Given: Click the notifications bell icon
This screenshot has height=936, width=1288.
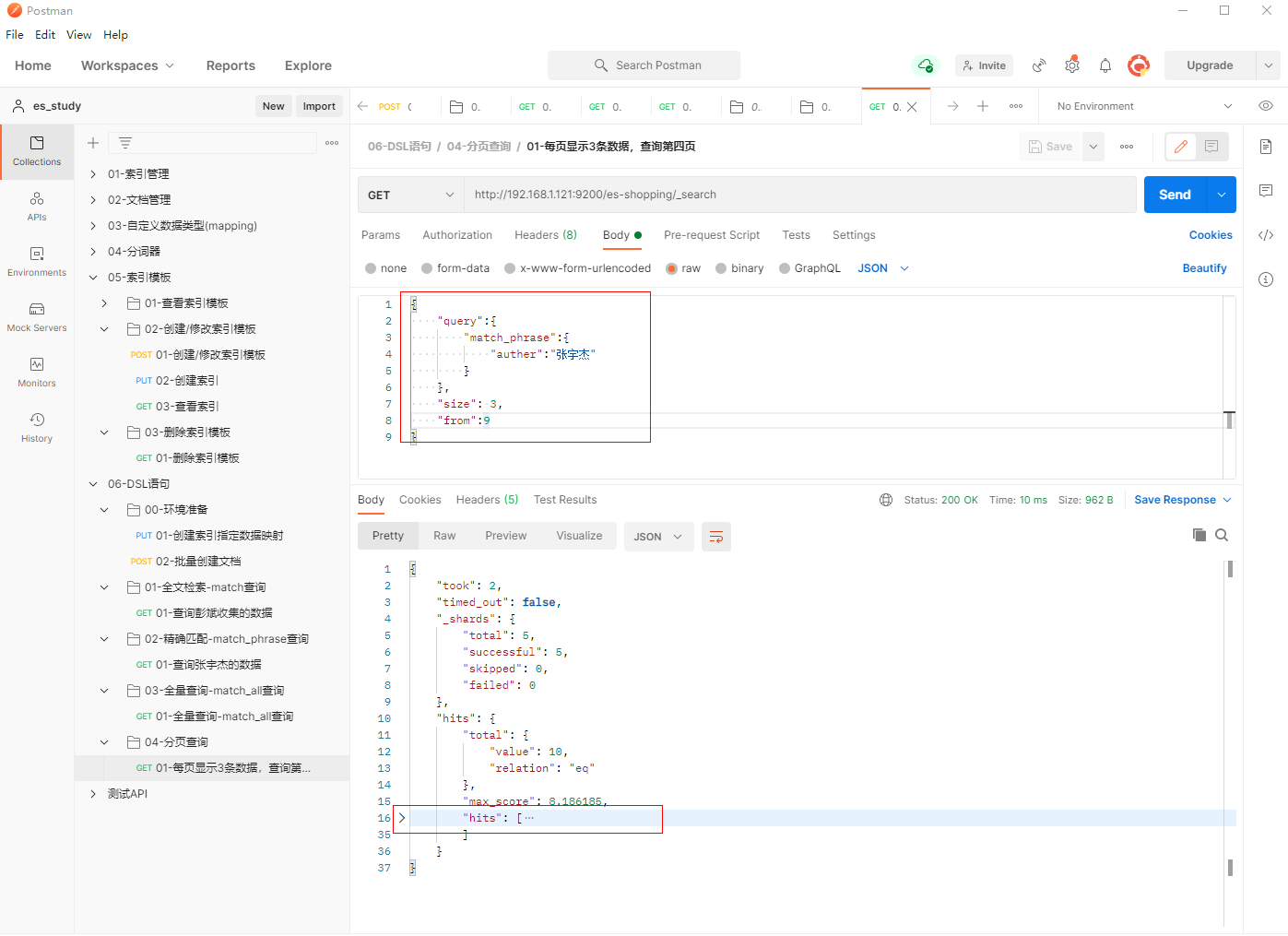Looking at the screenshot, I should [1105, 65].
